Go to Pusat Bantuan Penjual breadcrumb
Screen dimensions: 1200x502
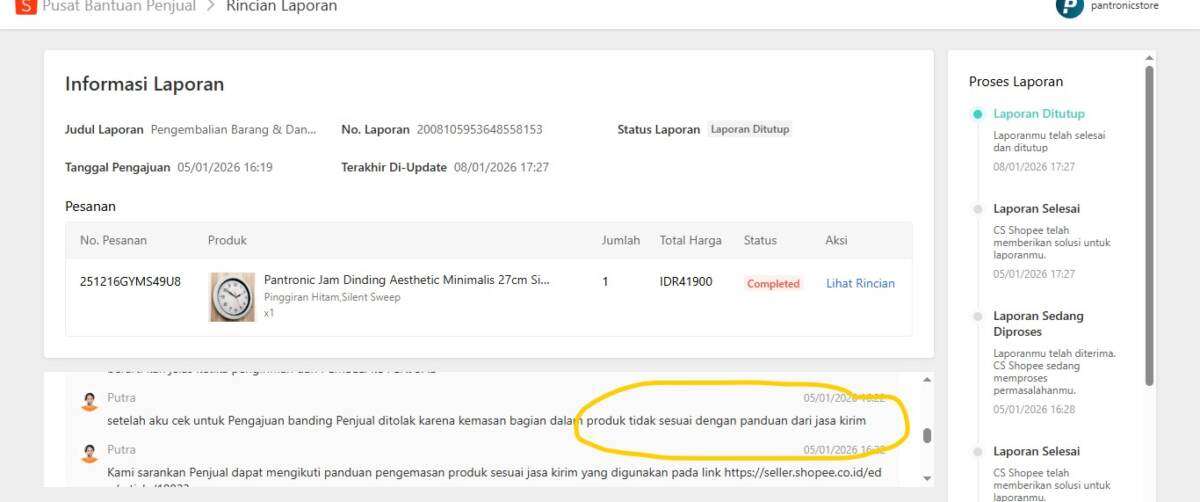pos(119,6)
